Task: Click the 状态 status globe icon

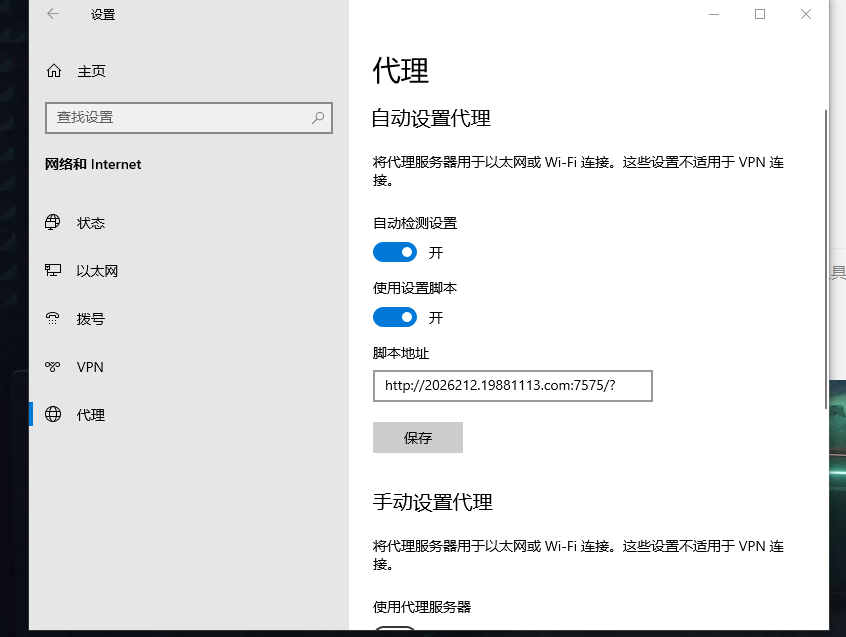Action: point(53,222)
